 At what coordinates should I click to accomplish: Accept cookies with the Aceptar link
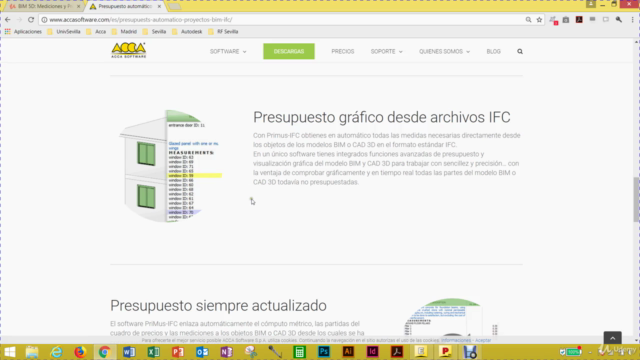tap(483, 340)
